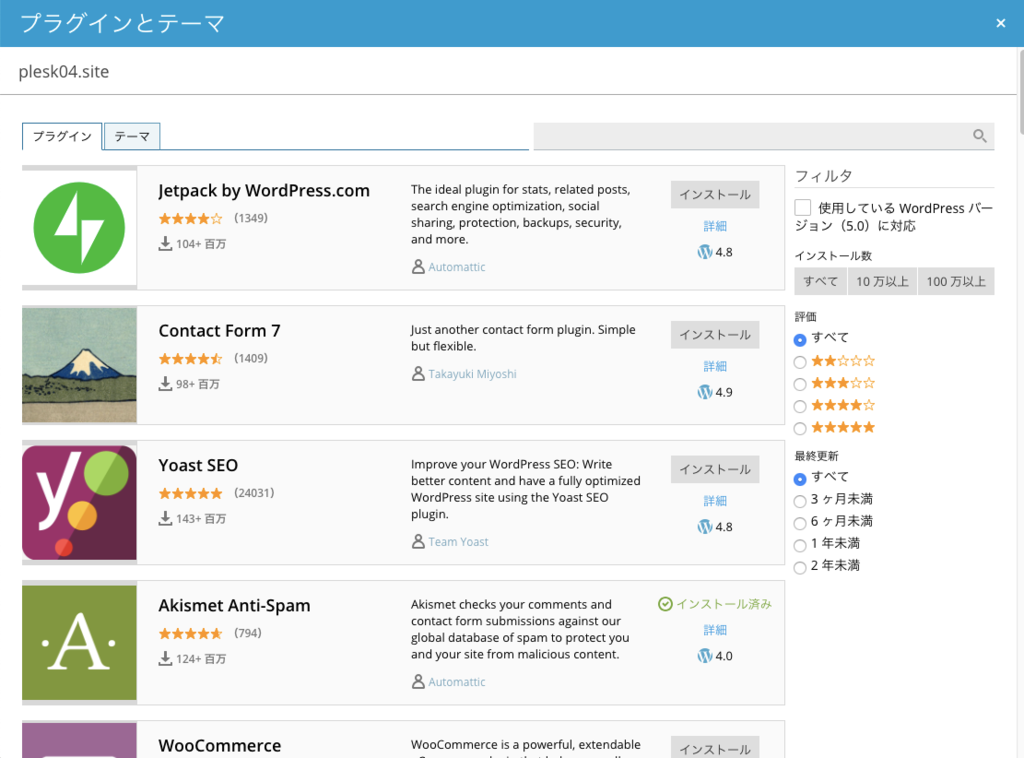The image size is (1024, 758).
Task: Click the WordPress logo next to 4.0
Action: [x=705, y=656]
